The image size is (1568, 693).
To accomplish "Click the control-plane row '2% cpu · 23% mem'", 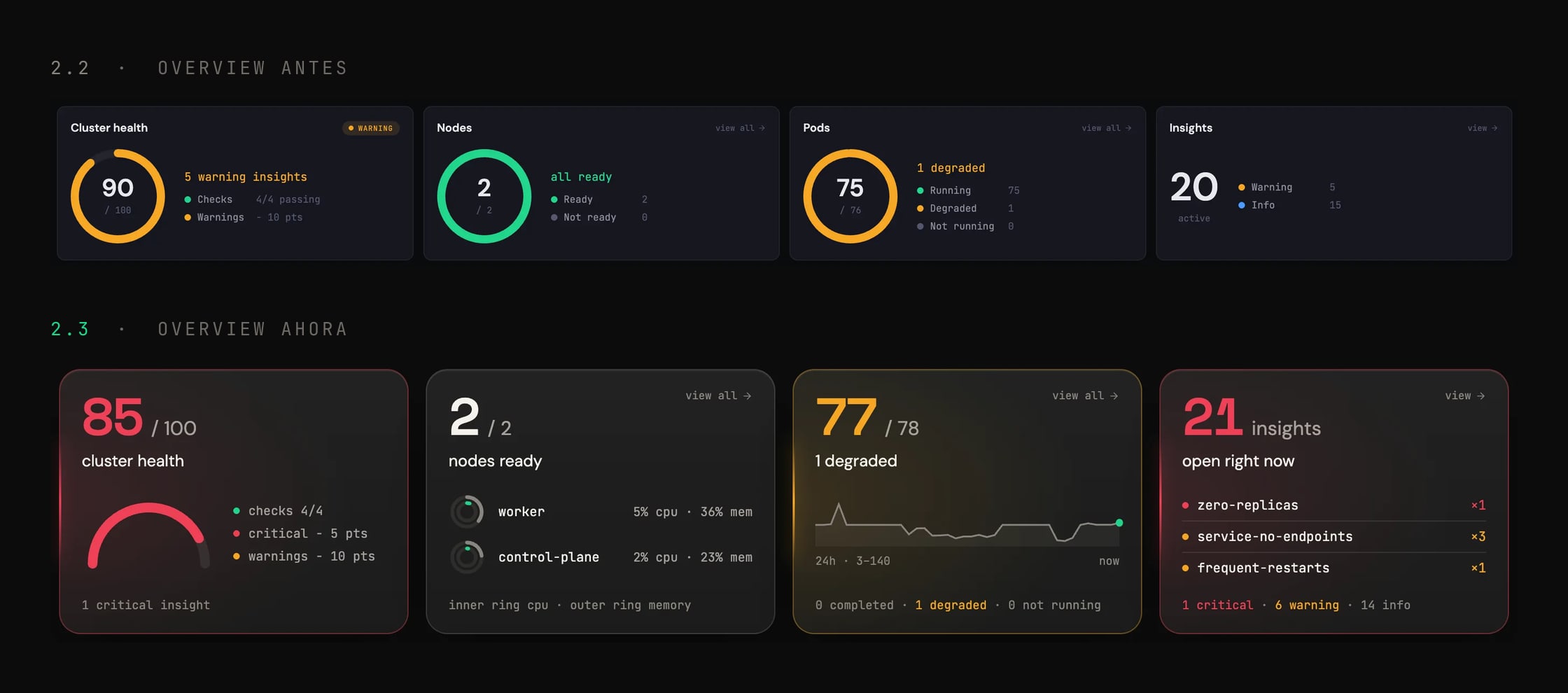I will (692, 557).
